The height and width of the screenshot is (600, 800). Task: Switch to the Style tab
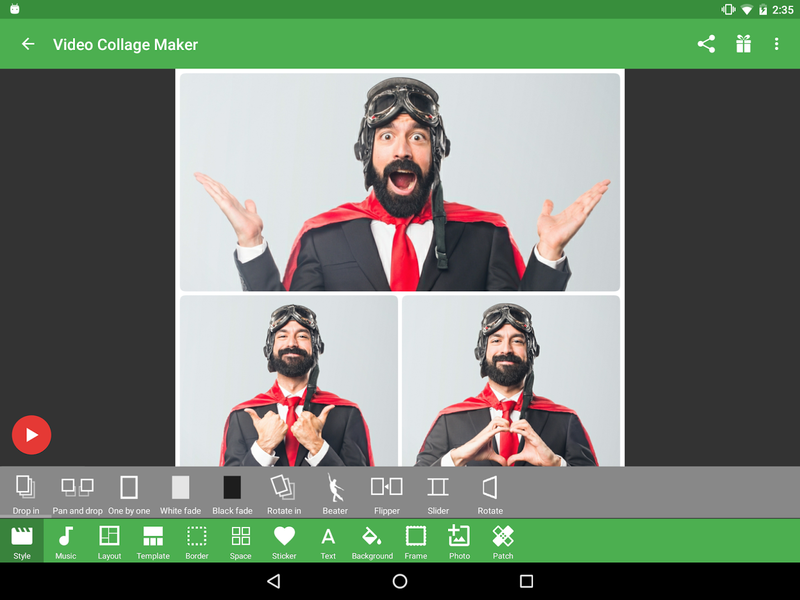[21, 541]
